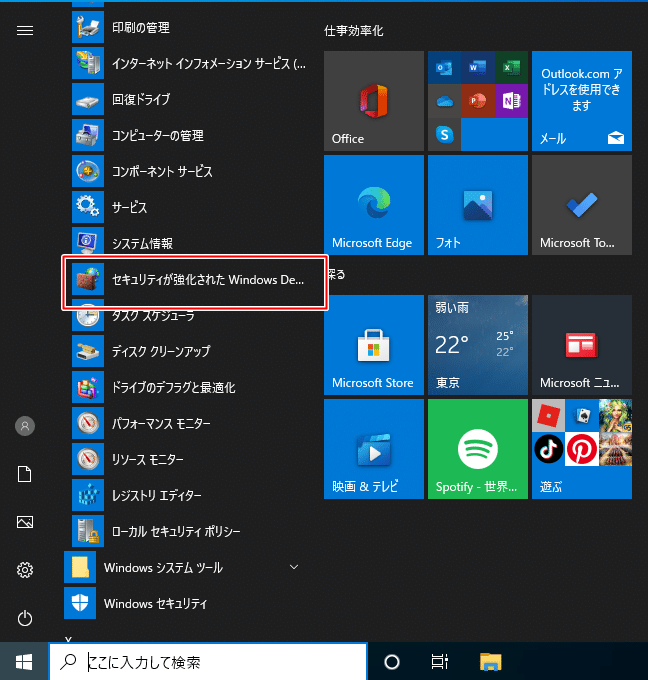Open コンピューターの管理
The height and width of the screenshot is (680, 648).
[x=187, y=135]
